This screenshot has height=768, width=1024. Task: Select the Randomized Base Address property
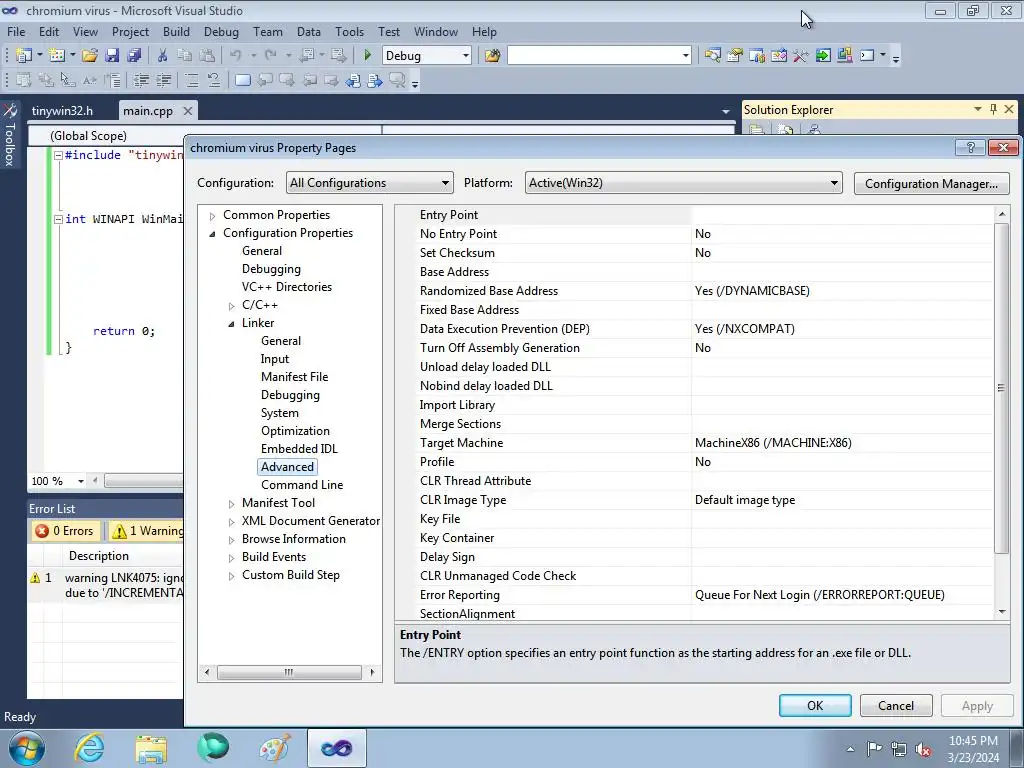[x=694, y=291]
